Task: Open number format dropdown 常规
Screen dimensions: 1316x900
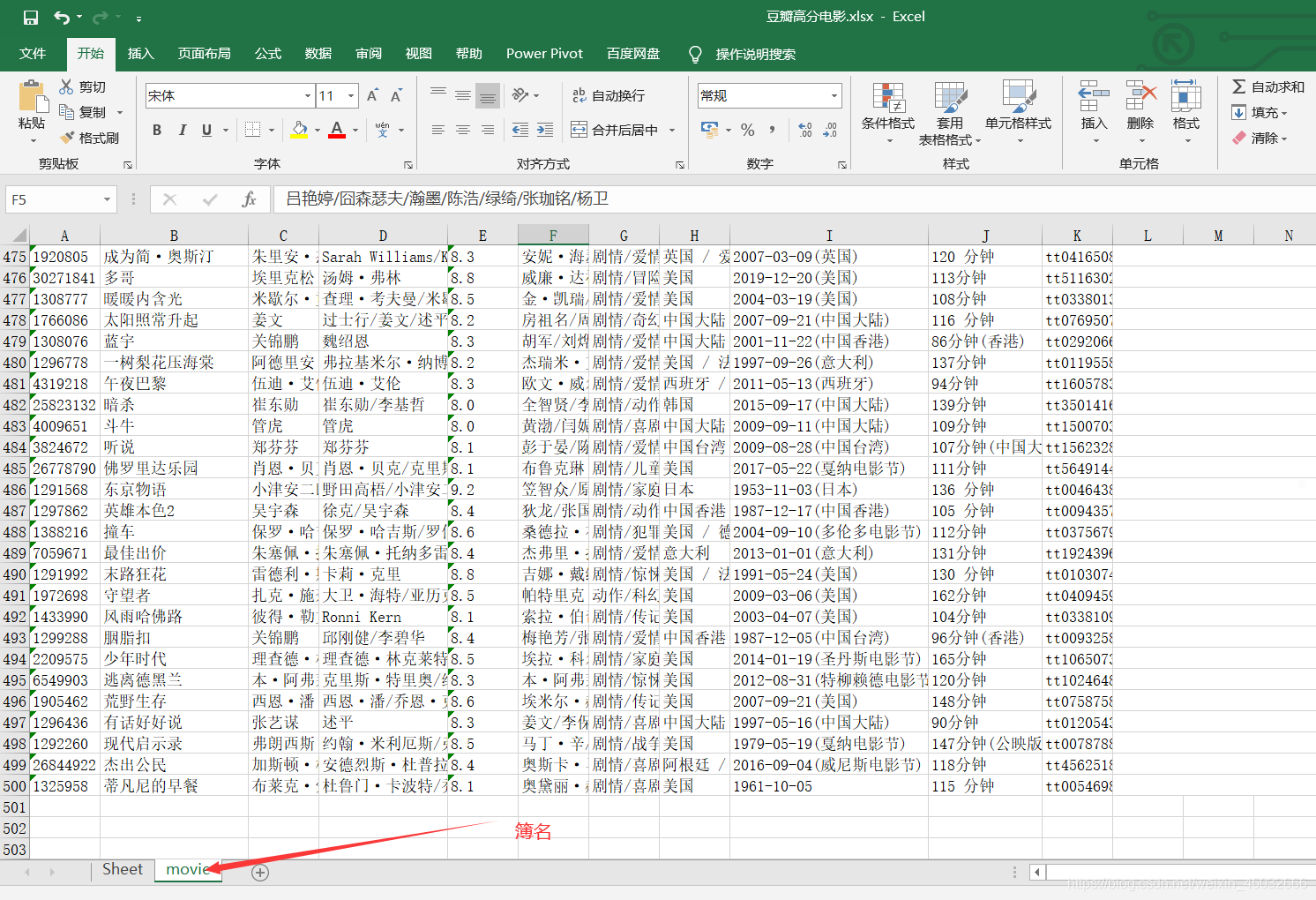Action: tap(834, 95)
